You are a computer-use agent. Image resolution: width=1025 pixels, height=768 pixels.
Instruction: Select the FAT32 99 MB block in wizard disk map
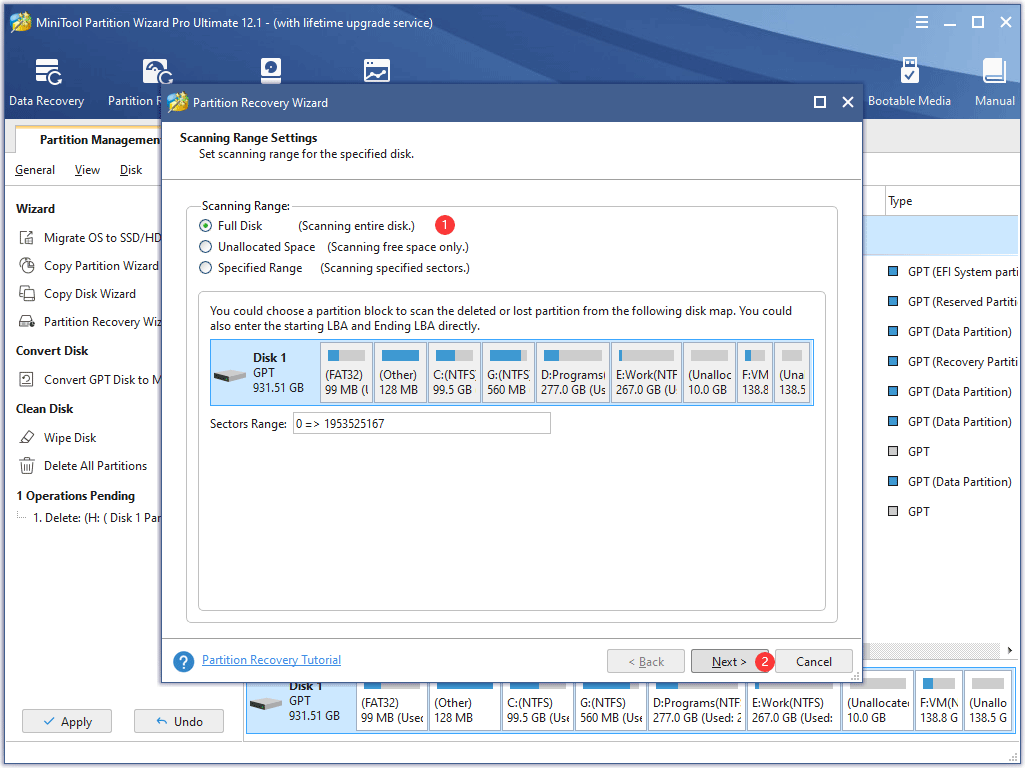(346, 372)
